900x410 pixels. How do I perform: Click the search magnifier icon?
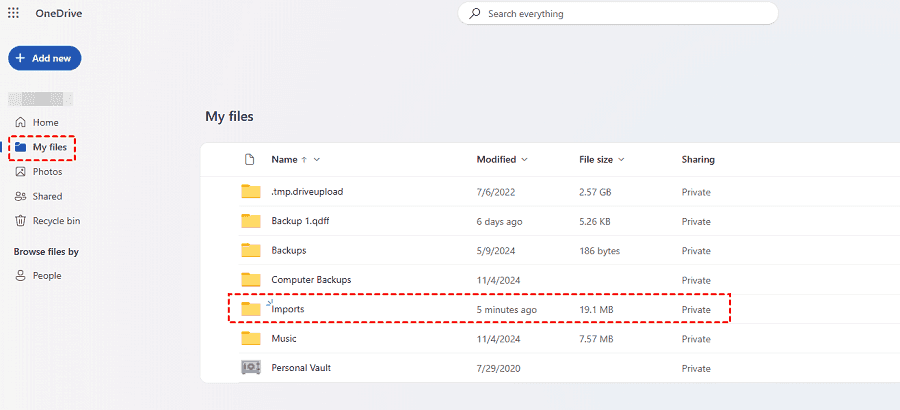pos(475,14)
